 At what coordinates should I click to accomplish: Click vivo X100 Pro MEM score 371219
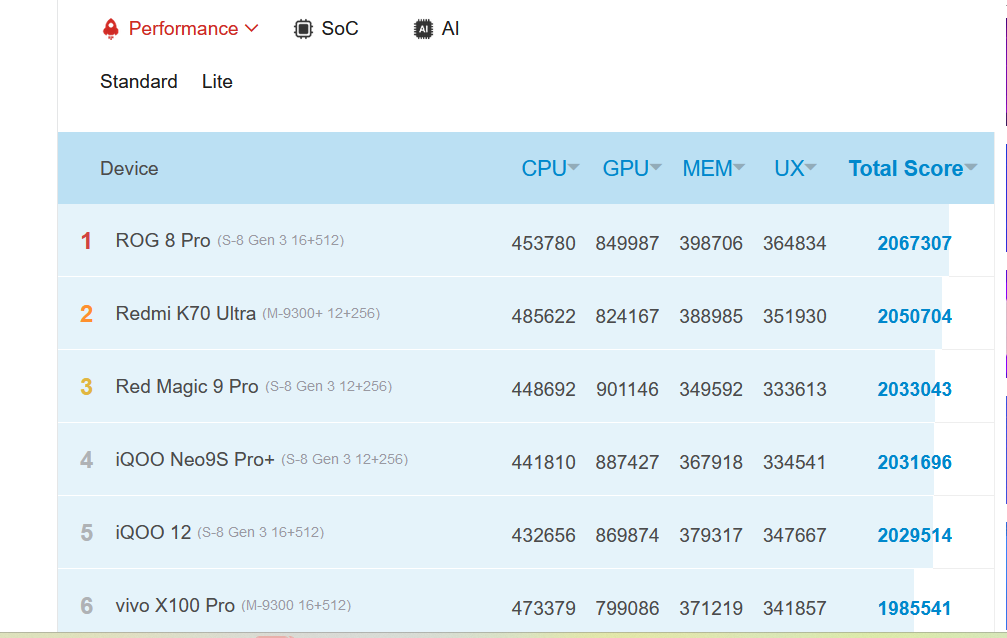[711, 608]
